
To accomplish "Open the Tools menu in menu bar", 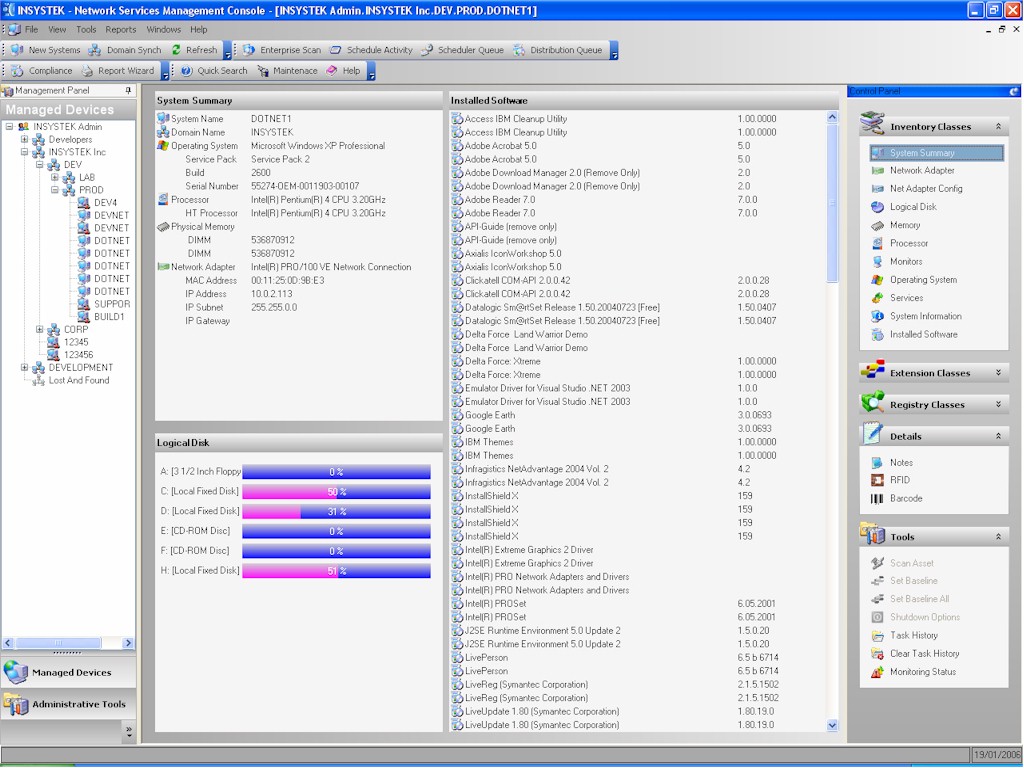I will tap(86, 30).
